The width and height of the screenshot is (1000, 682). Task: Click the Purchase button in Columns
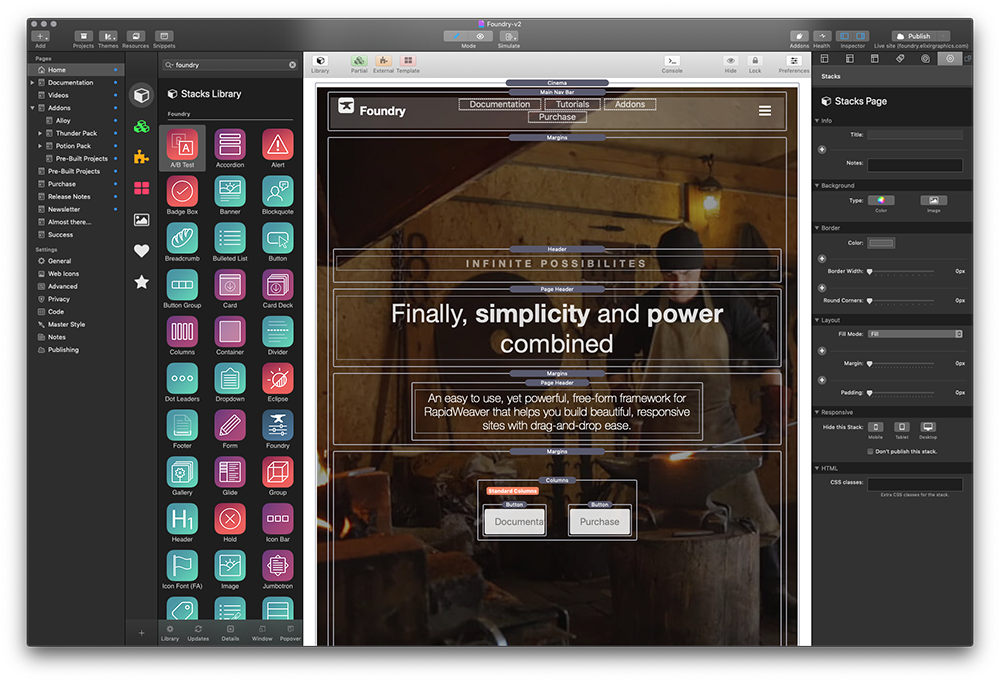click(599, 522)
